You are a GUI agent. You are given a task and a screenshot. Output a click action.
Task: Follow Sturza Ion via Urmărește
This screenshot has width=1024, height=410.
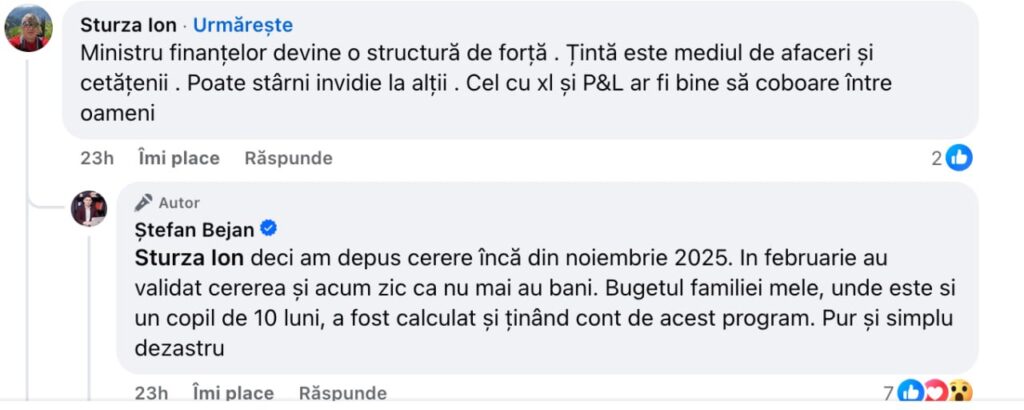pyautogui.click(x=243, y=25)
